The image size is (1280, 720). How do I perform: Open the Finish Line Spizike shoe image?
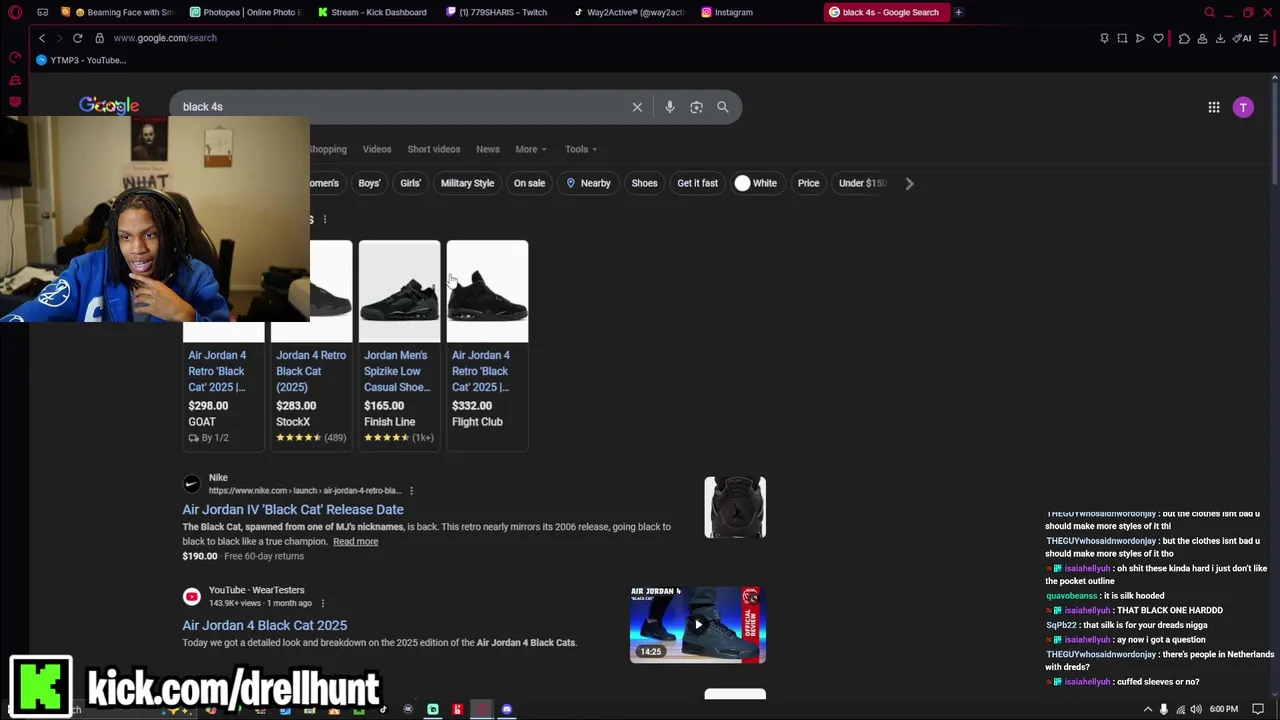[x=399, y=291]
